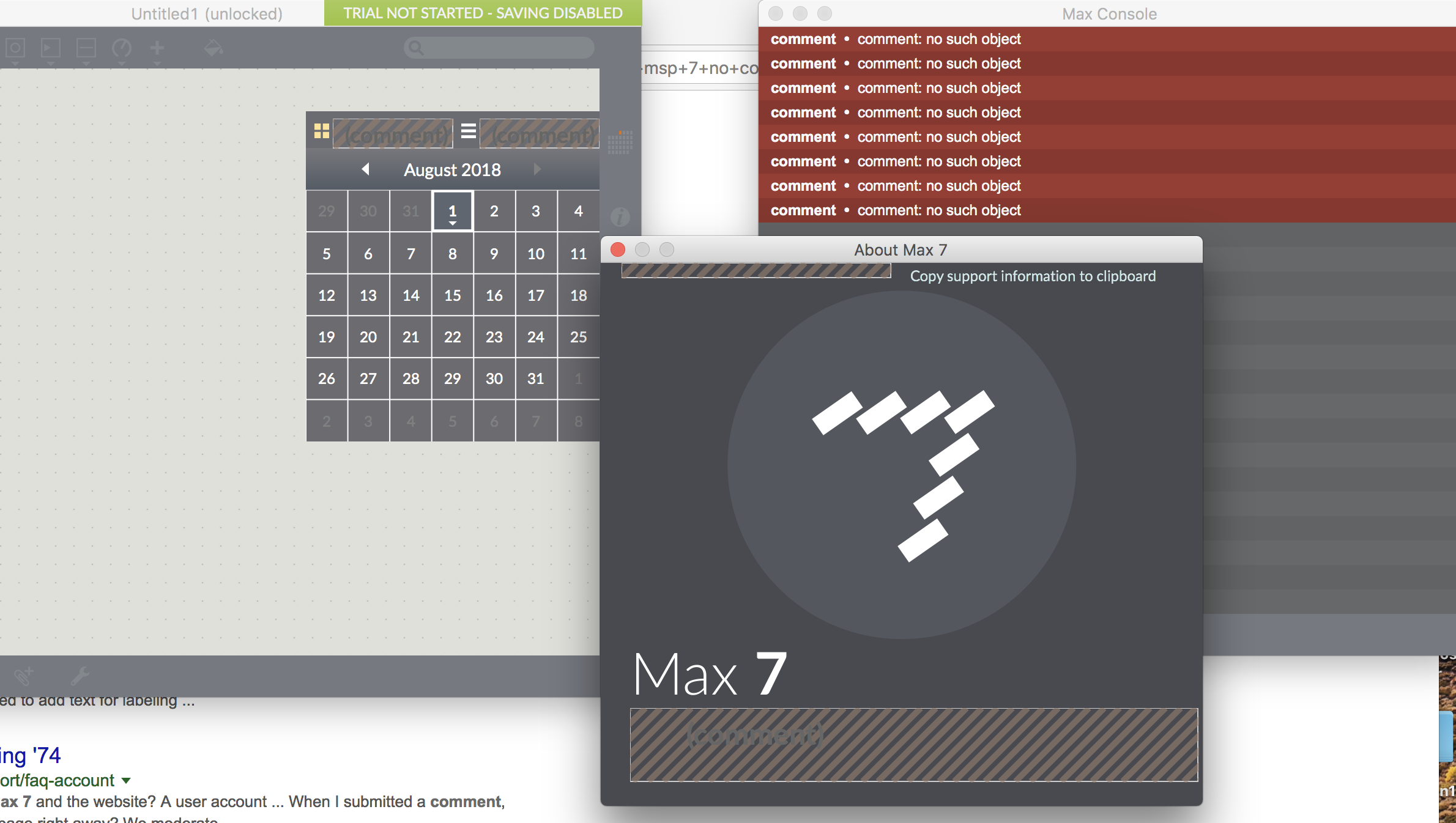This screenshot has height=823, width=1456.
Task: Open the sliders dial objects category
Action: [x=122, y=48]
